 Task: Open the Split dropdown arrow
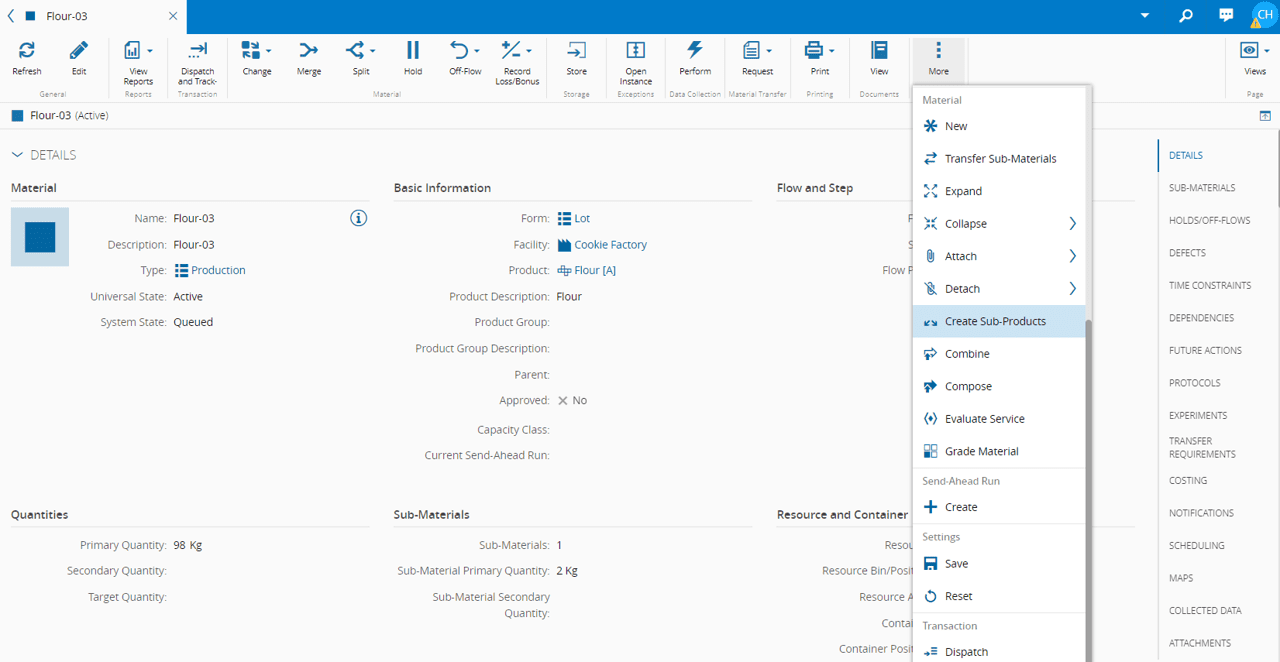373,51
